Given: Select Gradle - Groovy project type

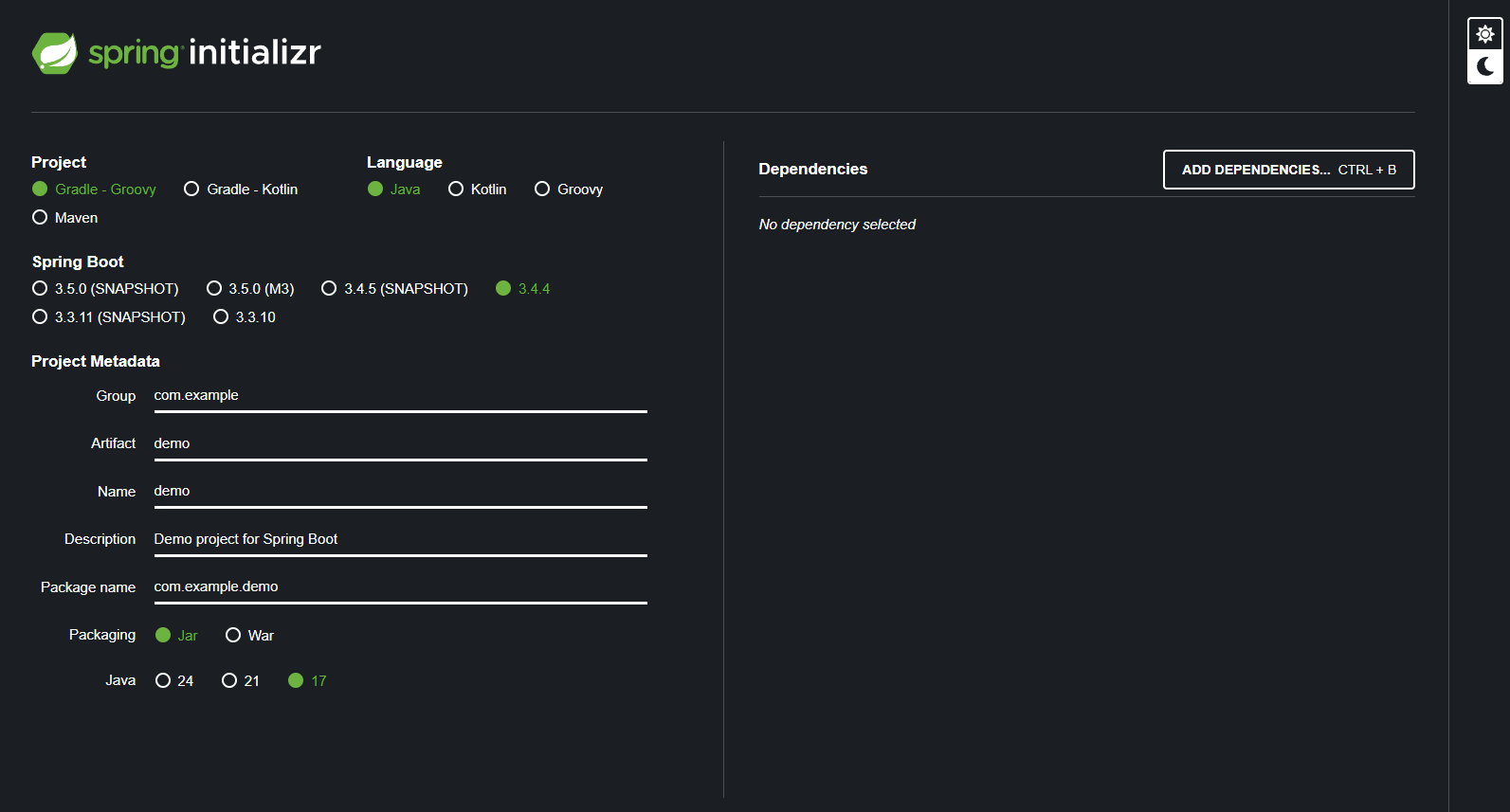Looking at the screenshot, I should (x=94, y=189).
